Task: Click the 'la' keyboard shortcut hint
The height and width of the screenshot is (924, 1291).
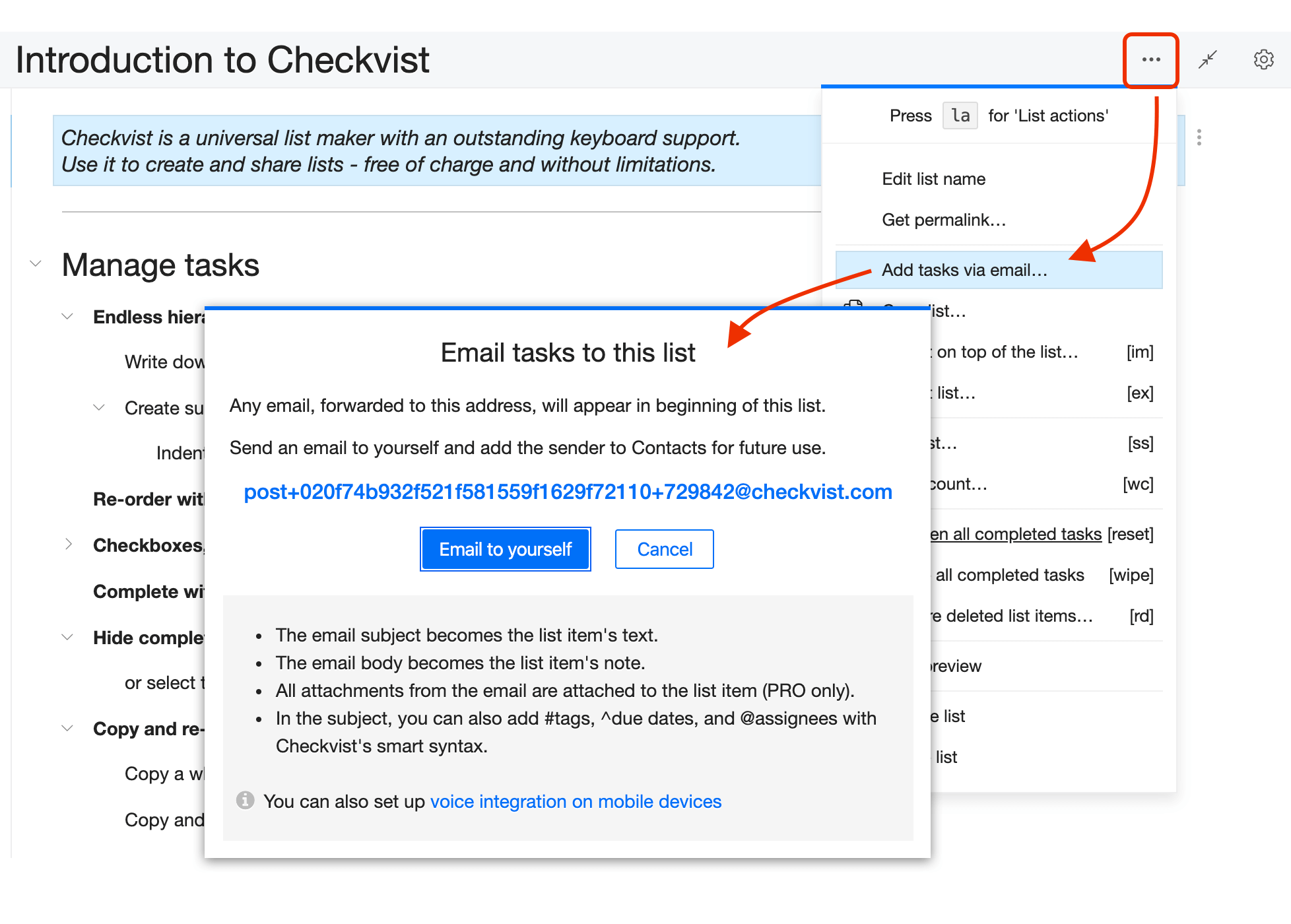Action: coord(960,115)
